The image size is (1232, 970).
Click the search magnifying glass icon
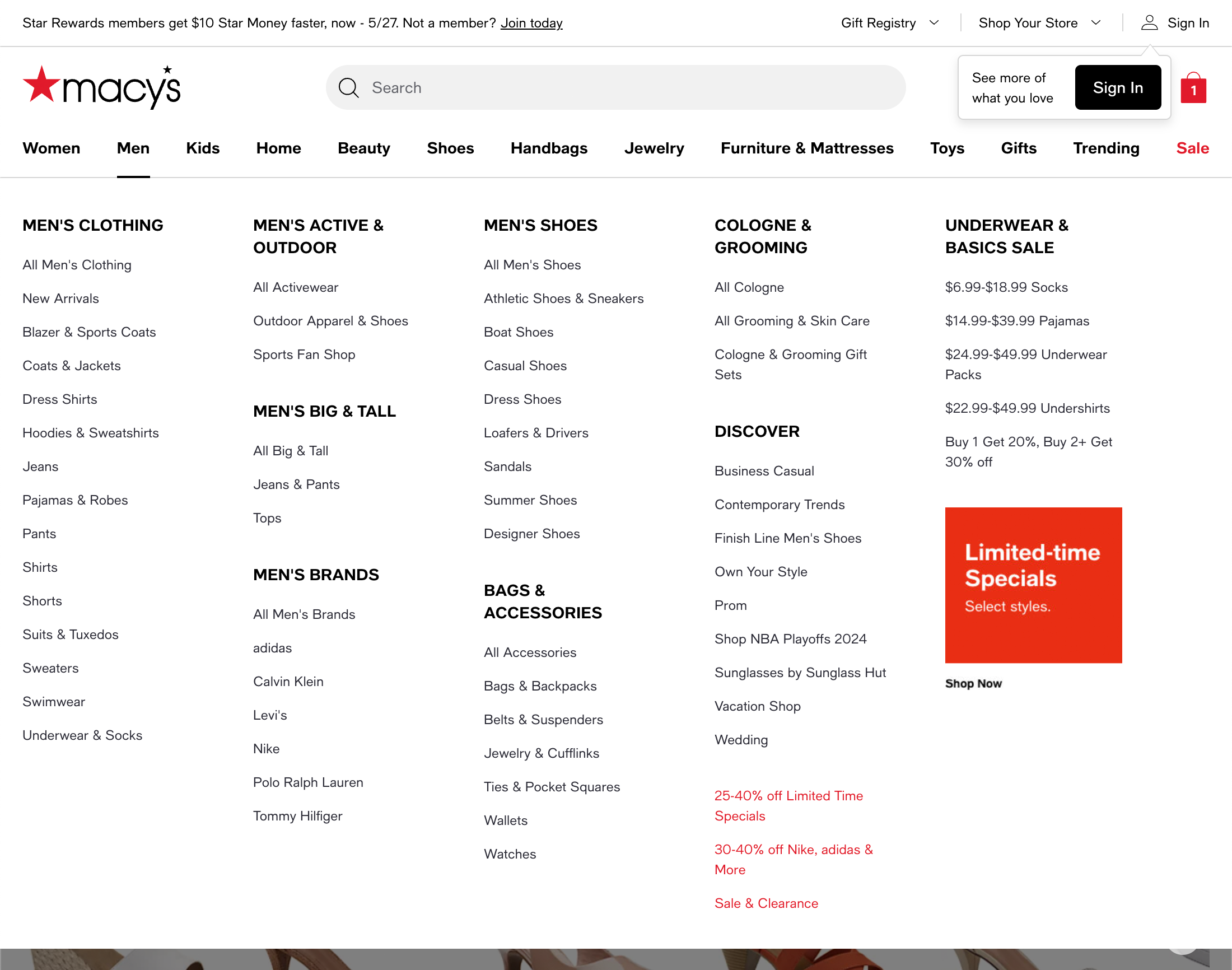349,87
